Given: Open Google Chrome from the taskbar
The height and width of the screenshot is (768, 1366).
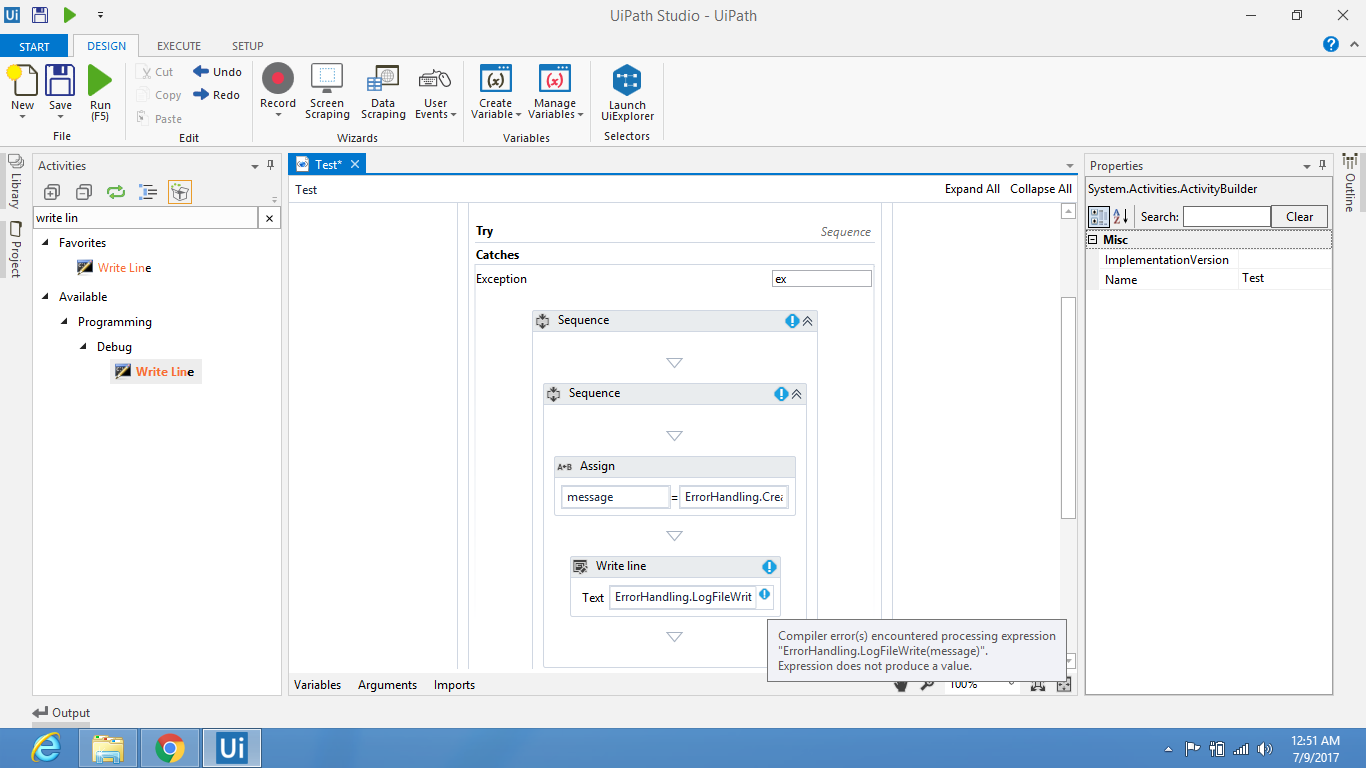Looking at the screenshot, I should (x=170, y=748).
